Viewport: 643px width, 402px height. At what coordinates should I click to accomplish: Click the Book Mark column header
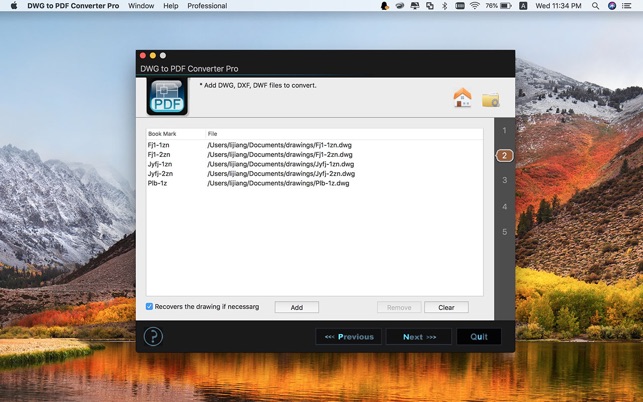pos(176,134)
